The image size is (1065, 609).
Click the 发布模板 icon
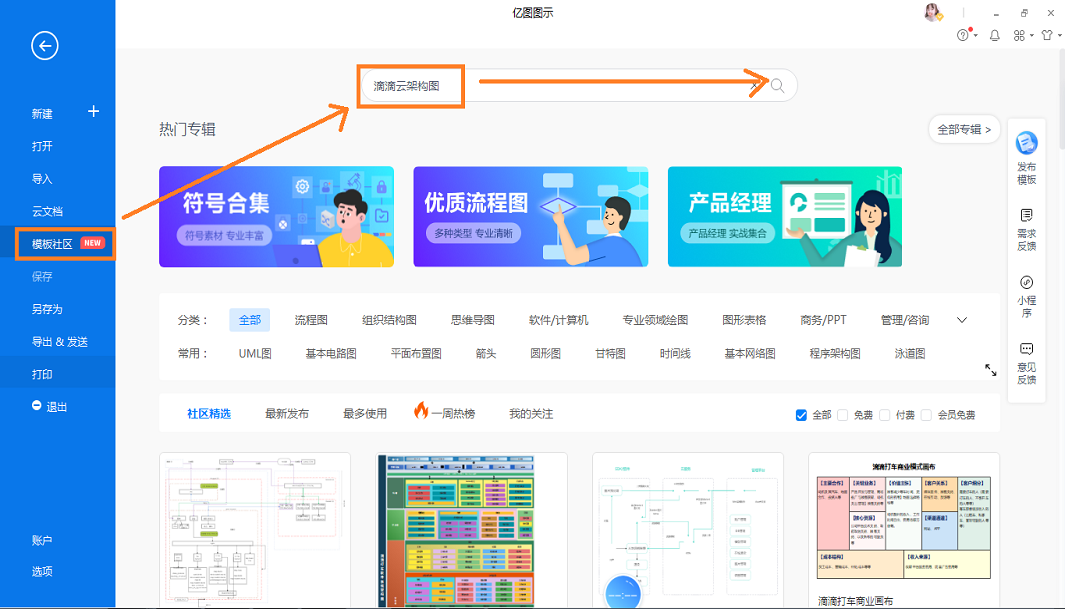click(1026, 143)
